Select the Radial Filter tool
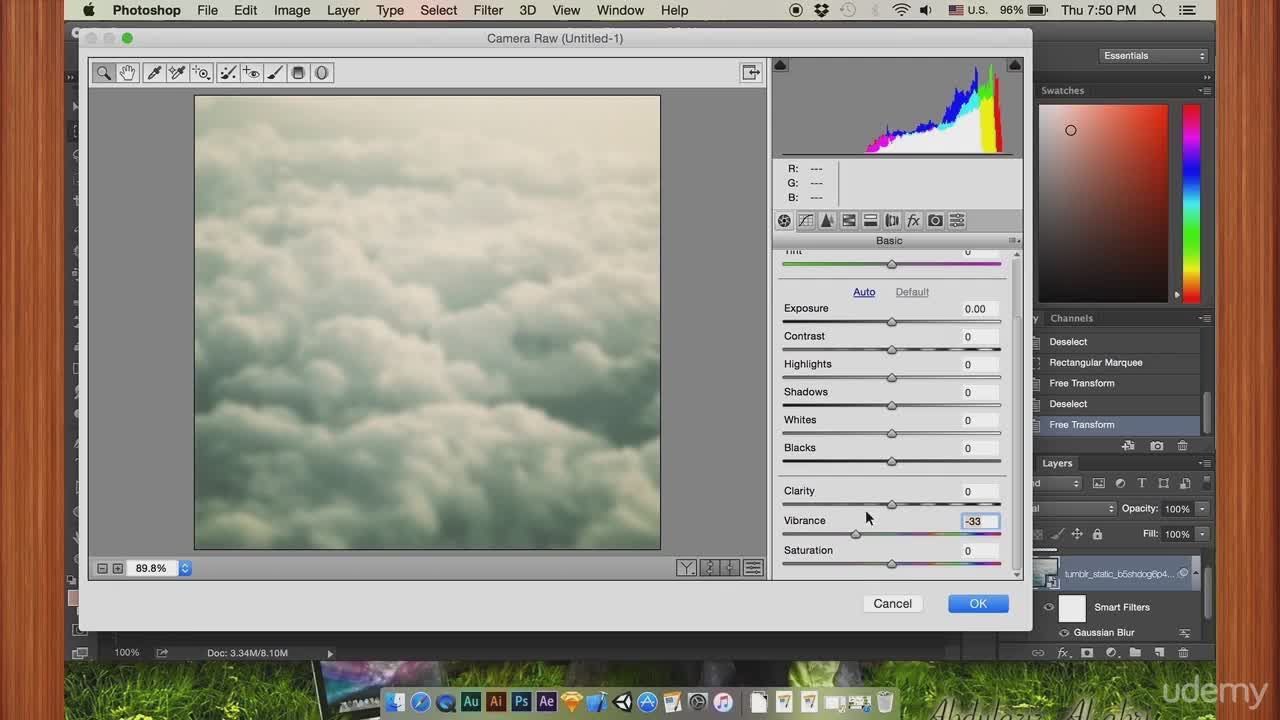The height and width of the screenshot is (720, 1280). coord(321,72)
